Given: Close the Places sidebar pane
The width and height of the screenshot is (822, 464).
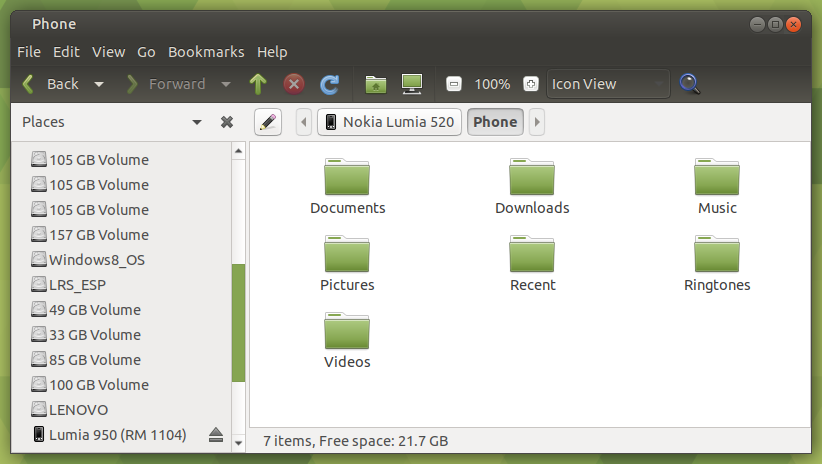Looking at the screenshot, I should [227, 122].
